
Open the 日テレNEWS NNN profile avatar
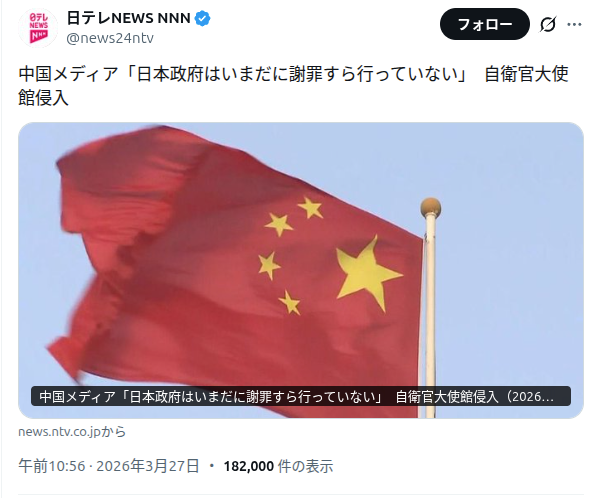(x=38, y=27)
